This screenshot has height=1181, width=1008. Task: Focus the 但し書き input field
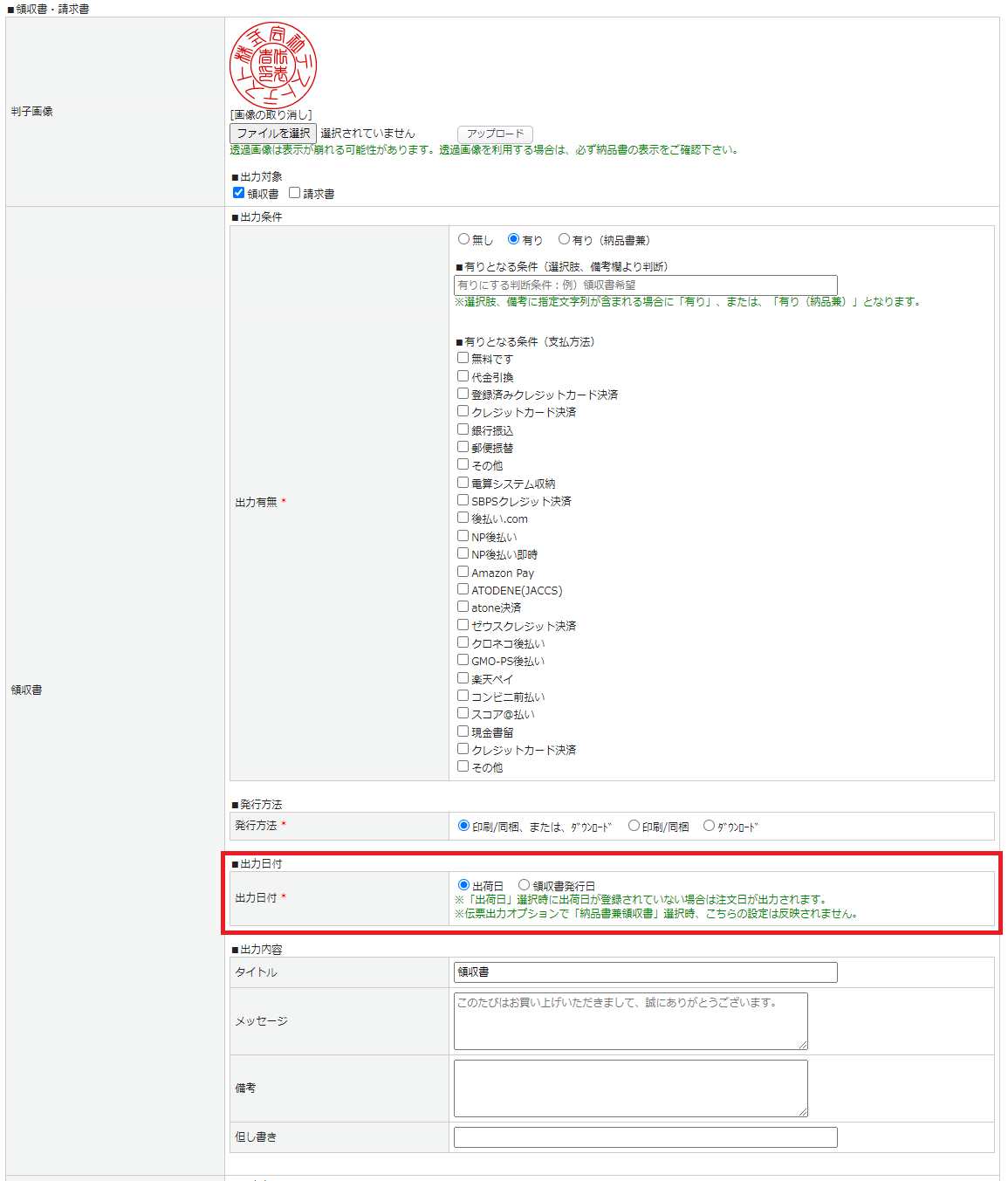(645, 1137)
